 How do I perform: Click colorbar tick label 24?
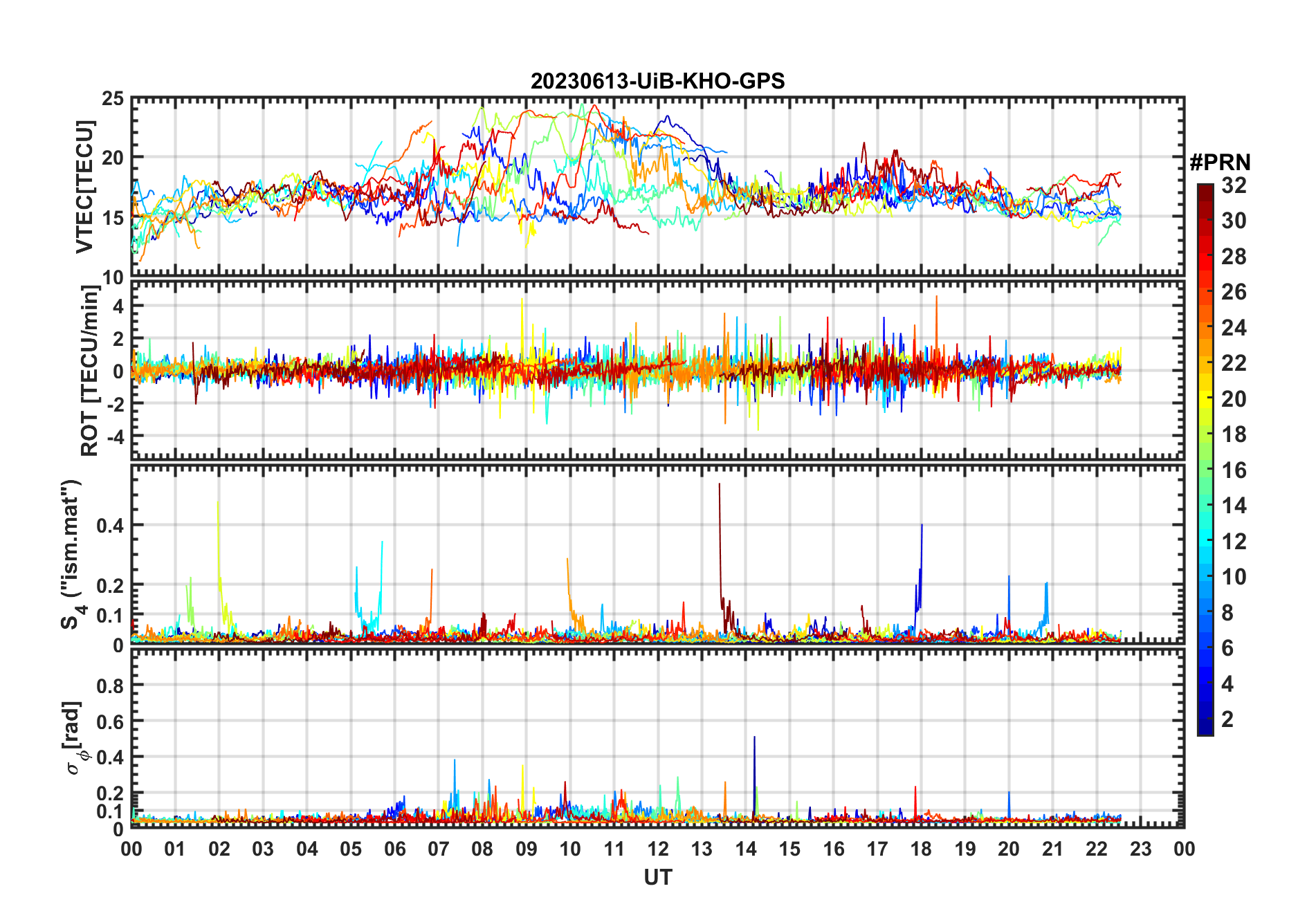[x=1233, y=328]
